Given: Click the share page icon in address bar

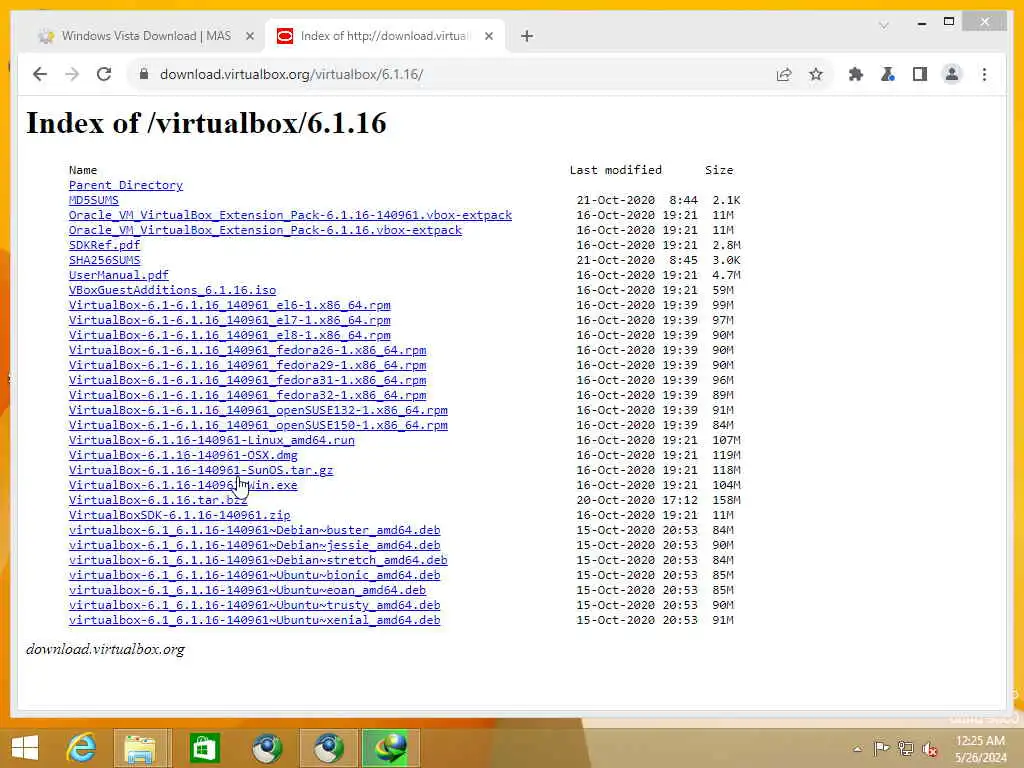Looking at the screenshot, I should tap(784, 74).
